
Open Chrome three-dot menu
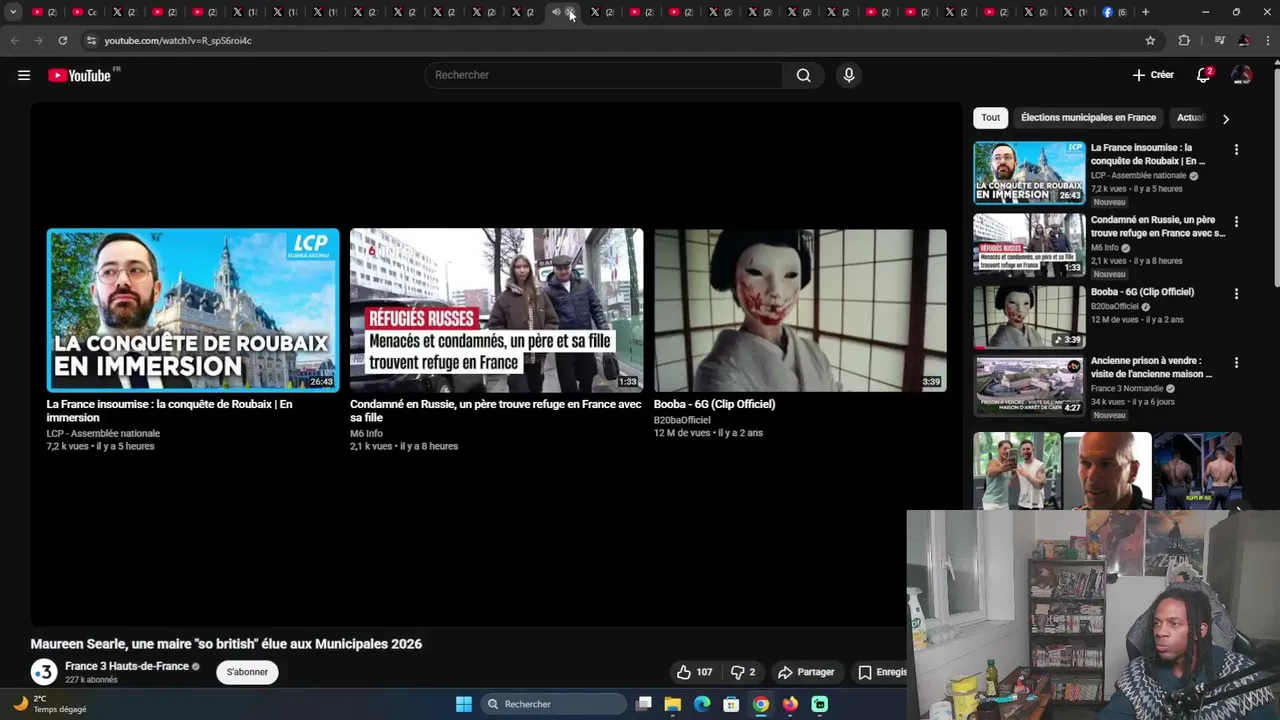(1268, 40)
